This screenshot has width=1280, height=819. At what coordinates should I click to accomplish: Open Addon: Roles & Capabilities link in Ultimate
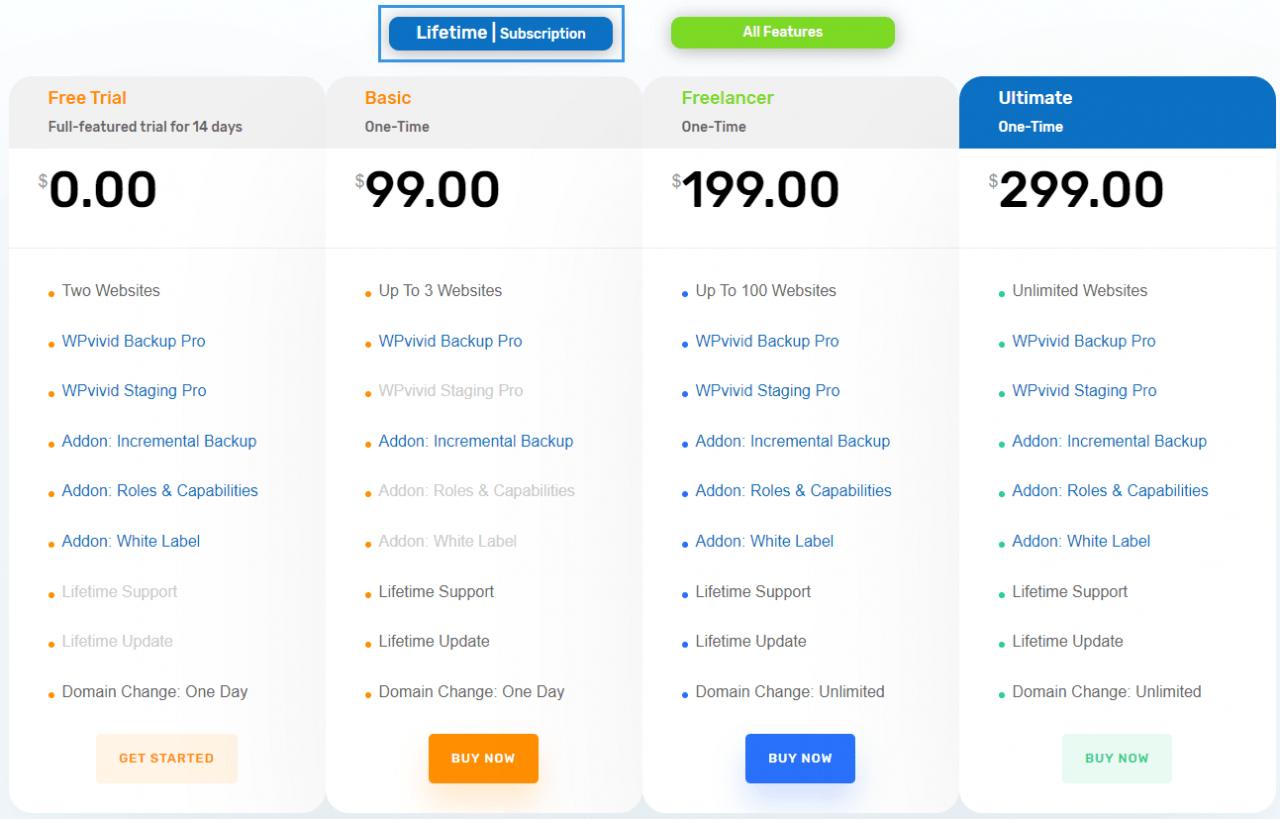click(x=1110, y=491)
